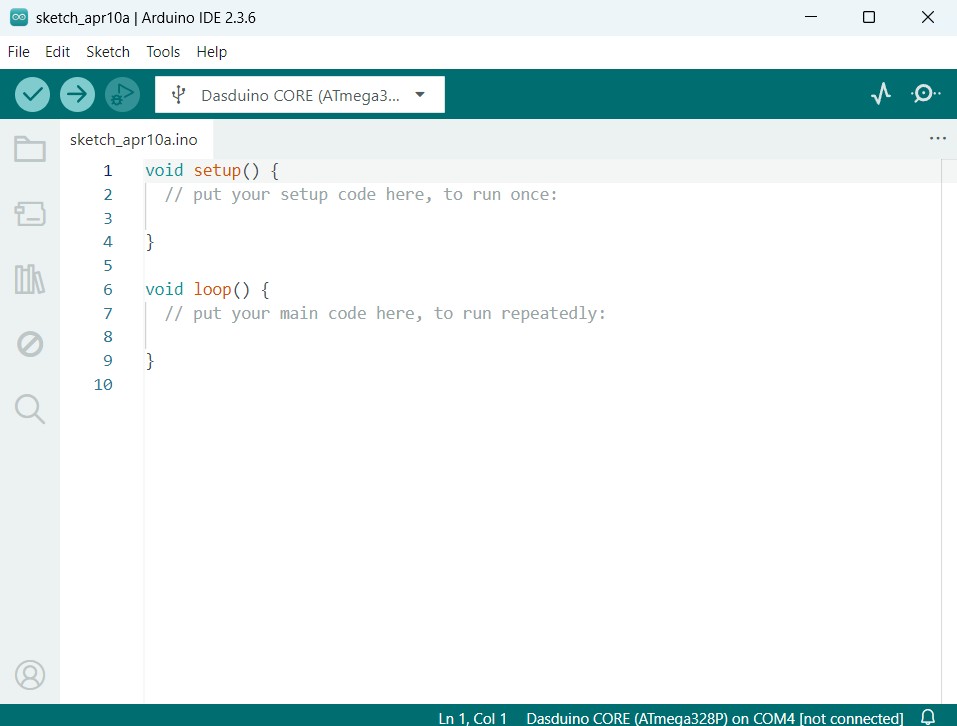Open the editor tab three-dots menu
957x726 pixels.
point(937,139)
